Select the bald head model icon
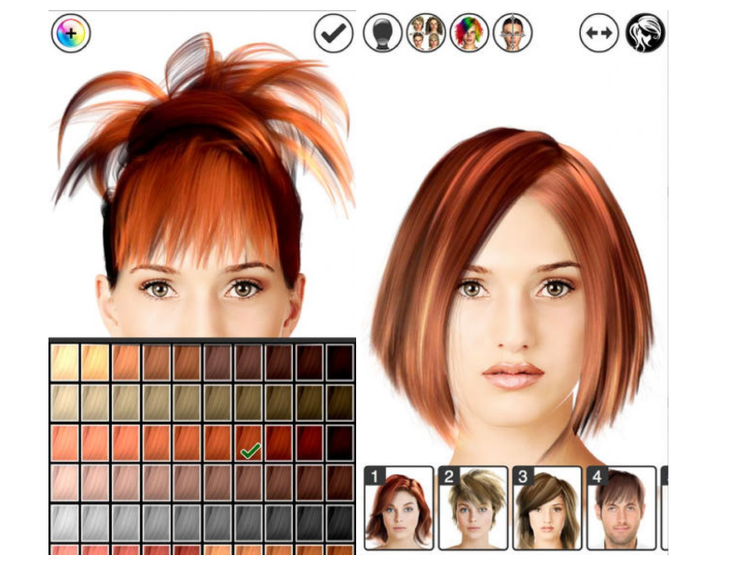This screenshot has width=730, height=569. click(x=383, y=33)
